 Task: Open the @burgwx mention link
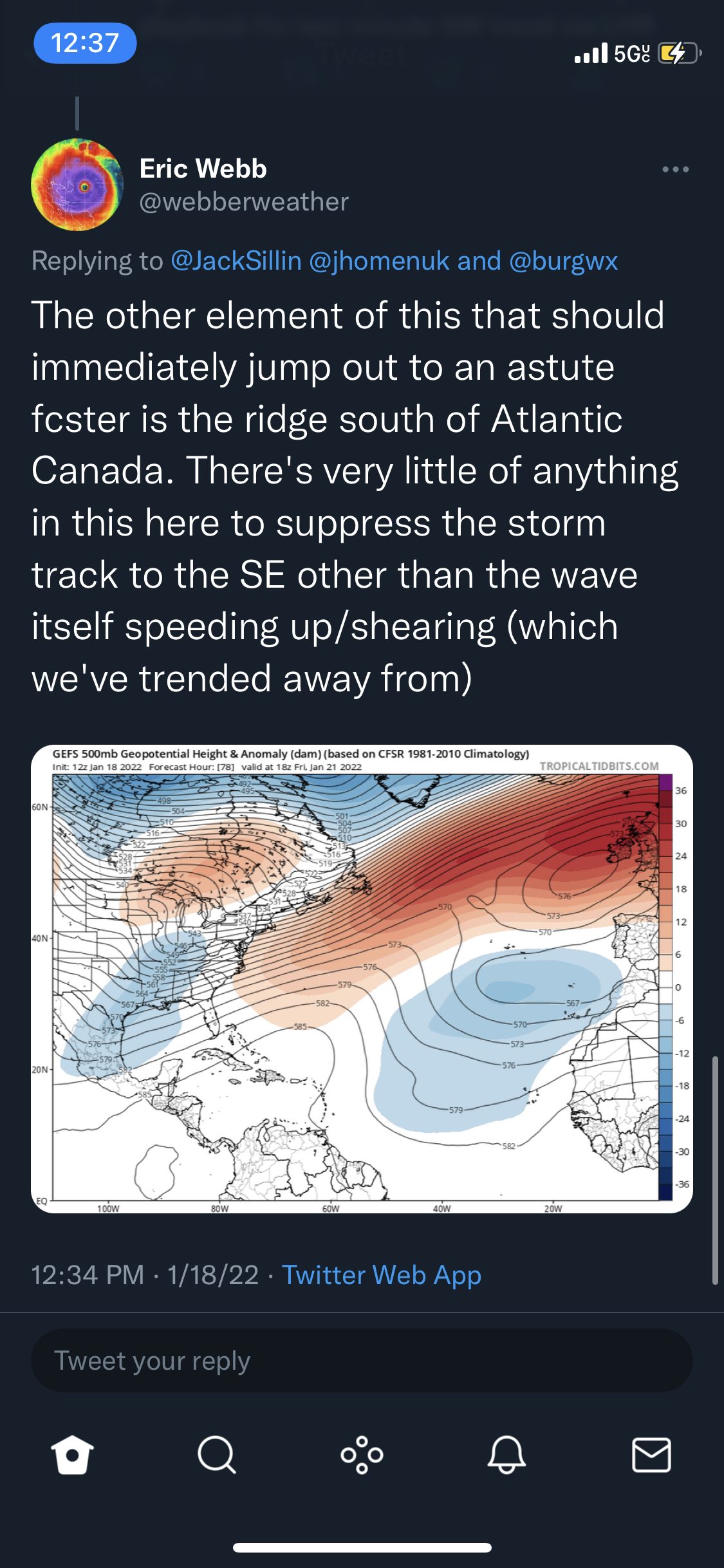tap(563, 261)
